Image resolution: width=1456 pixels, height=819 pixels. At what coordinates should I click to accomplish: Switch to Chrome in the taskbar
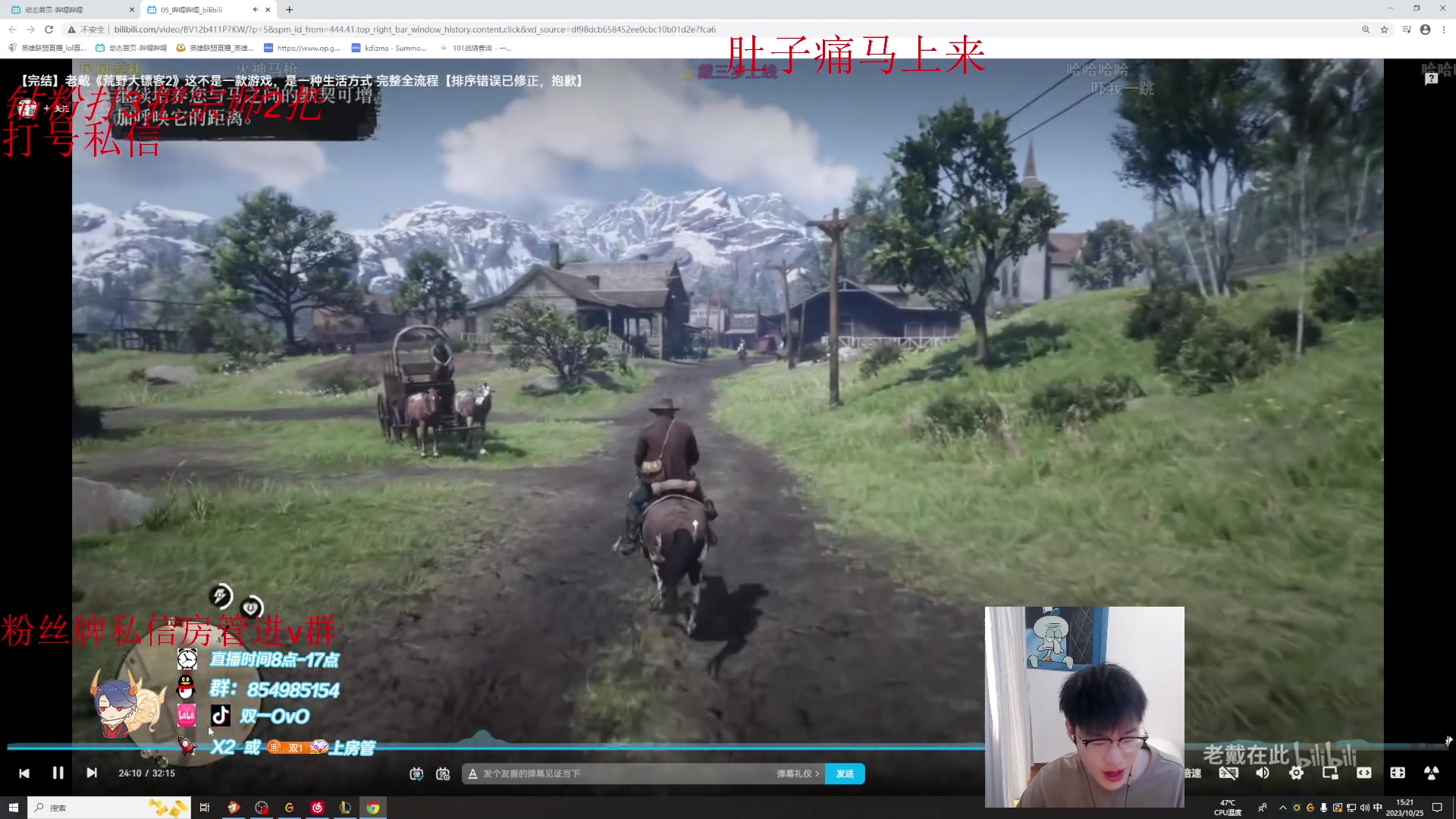[373, 808]
